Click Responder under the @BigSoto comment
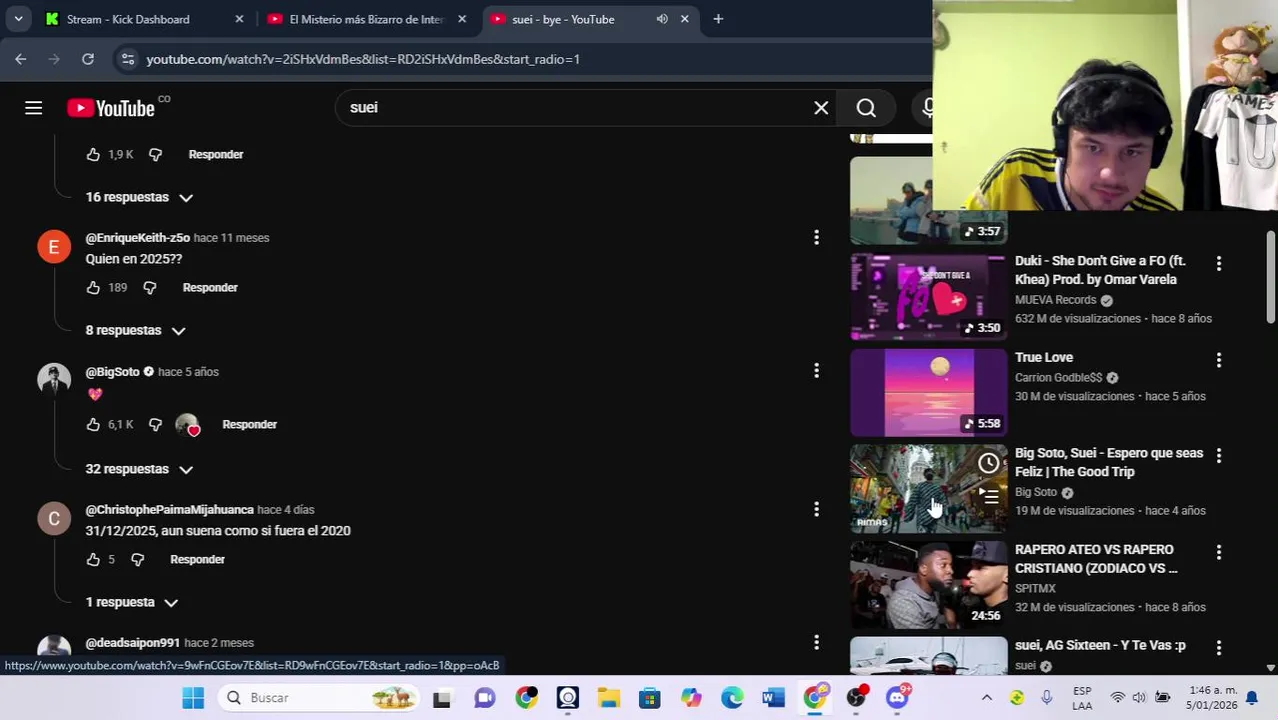The width and height of the screenshot is (1278, 720). pos(249,425)
